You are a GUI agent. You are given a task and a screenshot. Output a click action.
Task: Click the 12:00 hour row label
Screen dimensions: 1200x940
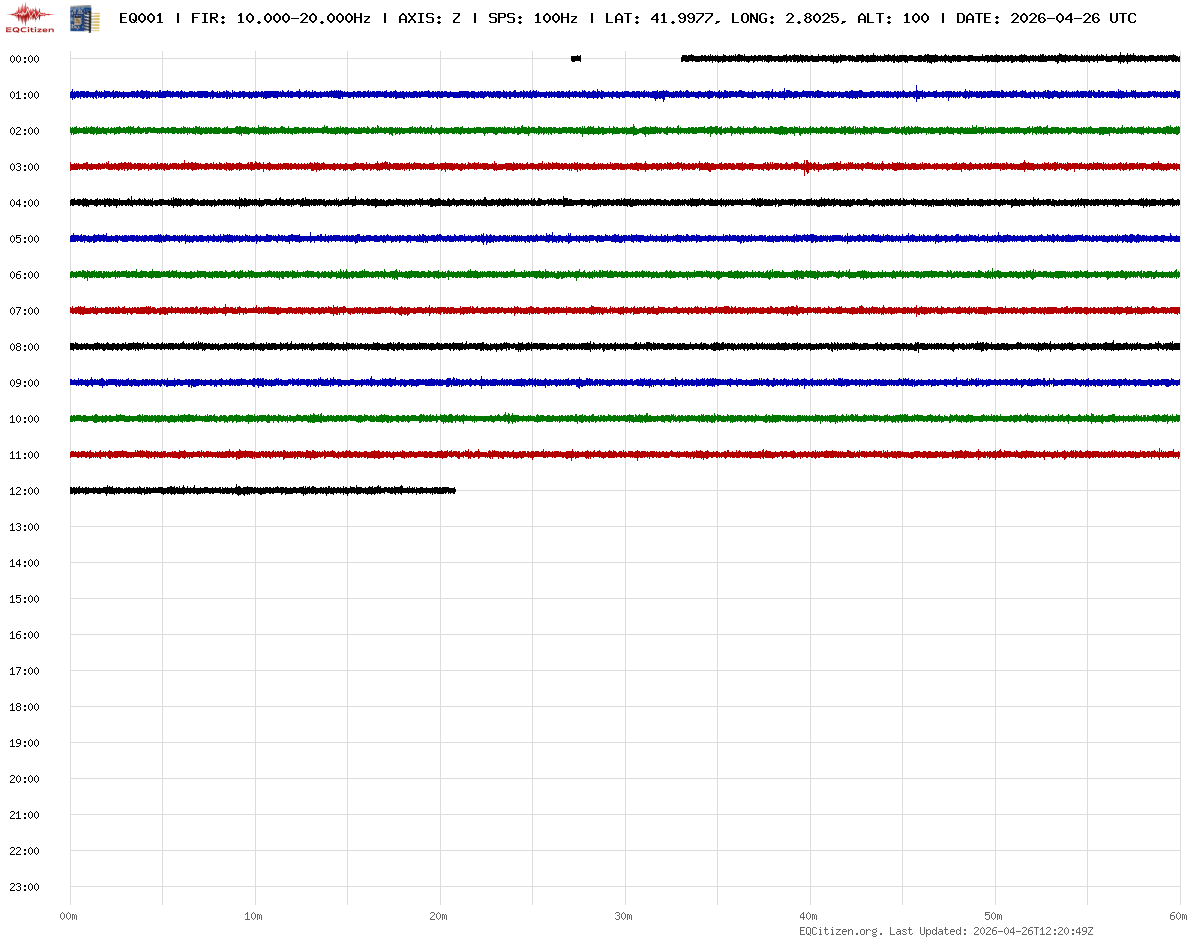tap(24, 491)
